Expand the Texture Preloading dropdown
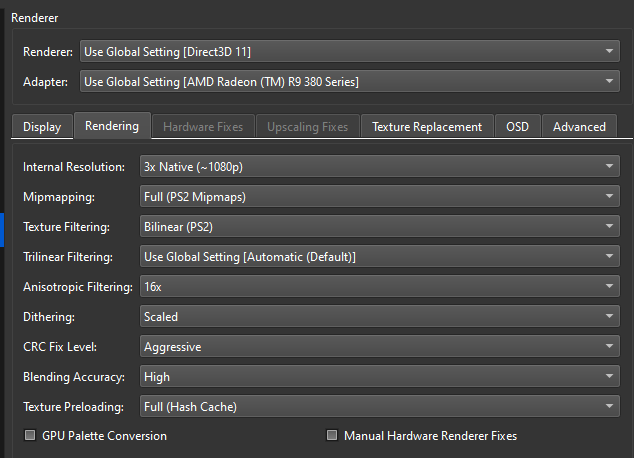 point(379,407)
